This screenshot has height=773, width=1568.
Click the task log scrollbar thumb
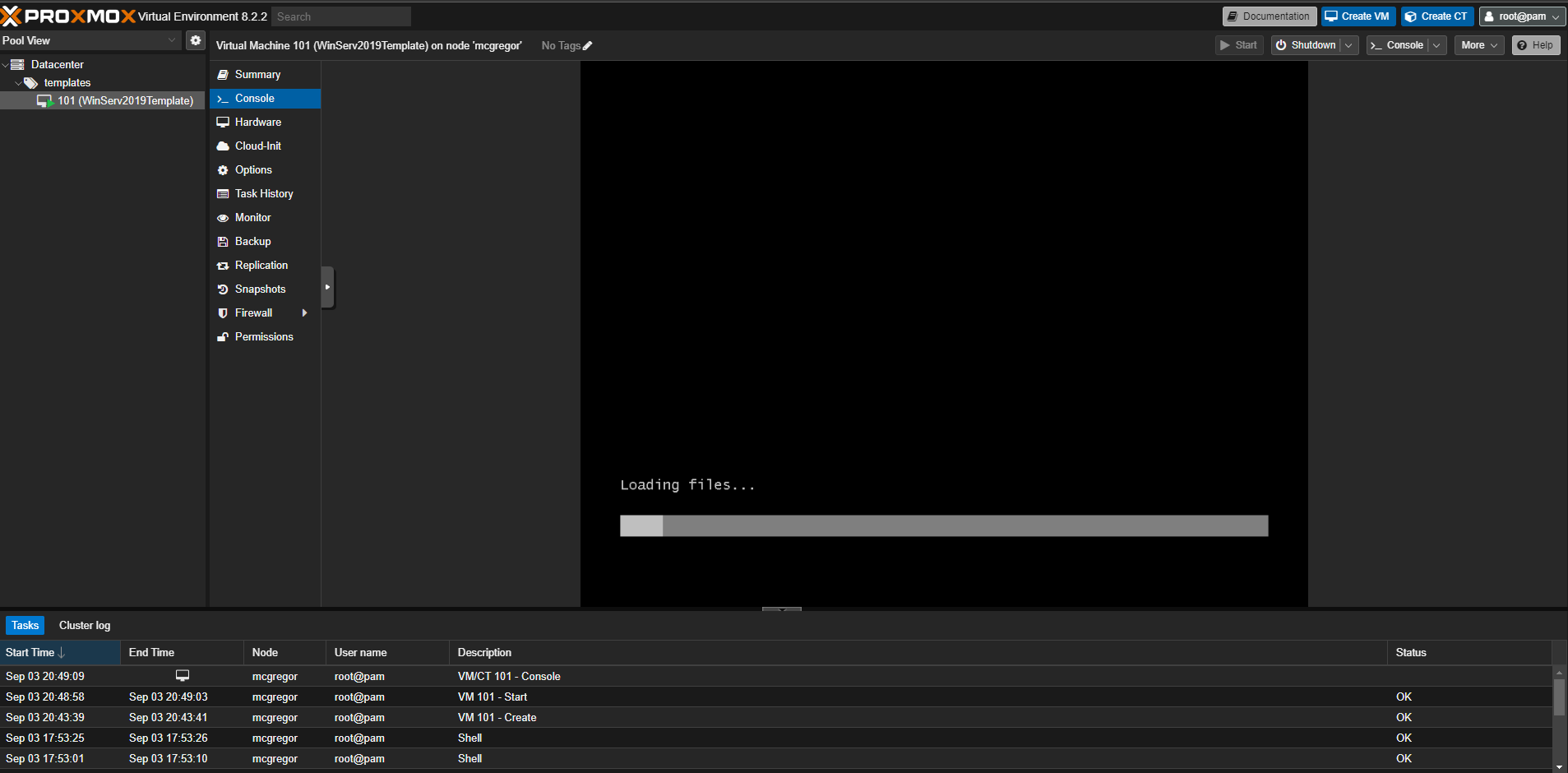click(1559, 697)
